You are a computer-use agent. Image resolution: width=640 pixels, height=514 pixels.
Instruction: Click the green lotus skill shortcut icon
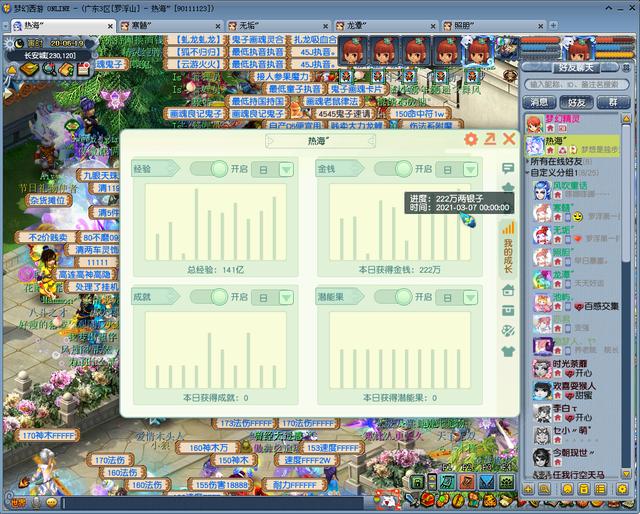point(506,482)
